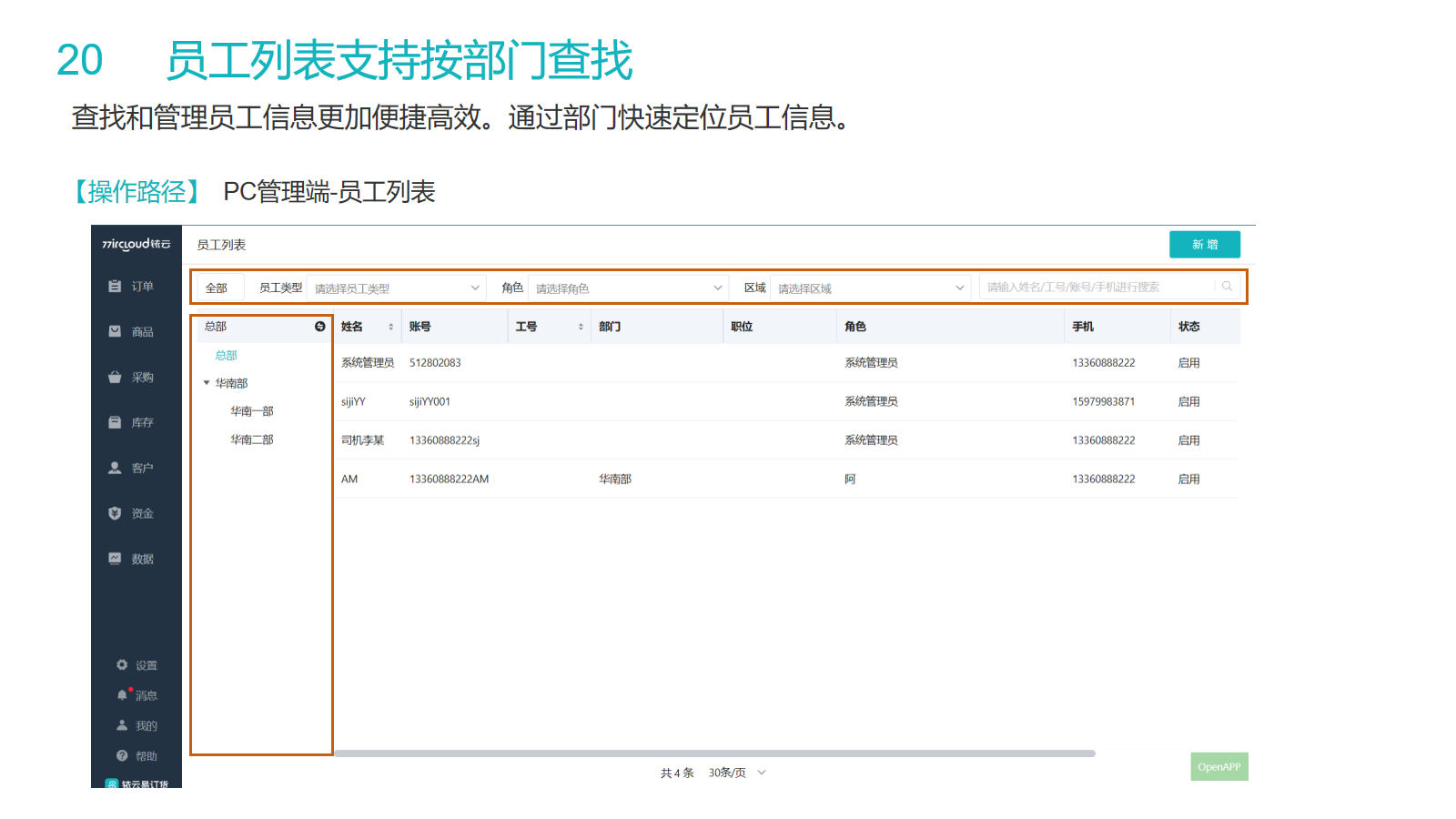Click employee name 司机李某
The height and width of the screenshot is (819, 1456).
click(x=362, y=440)
